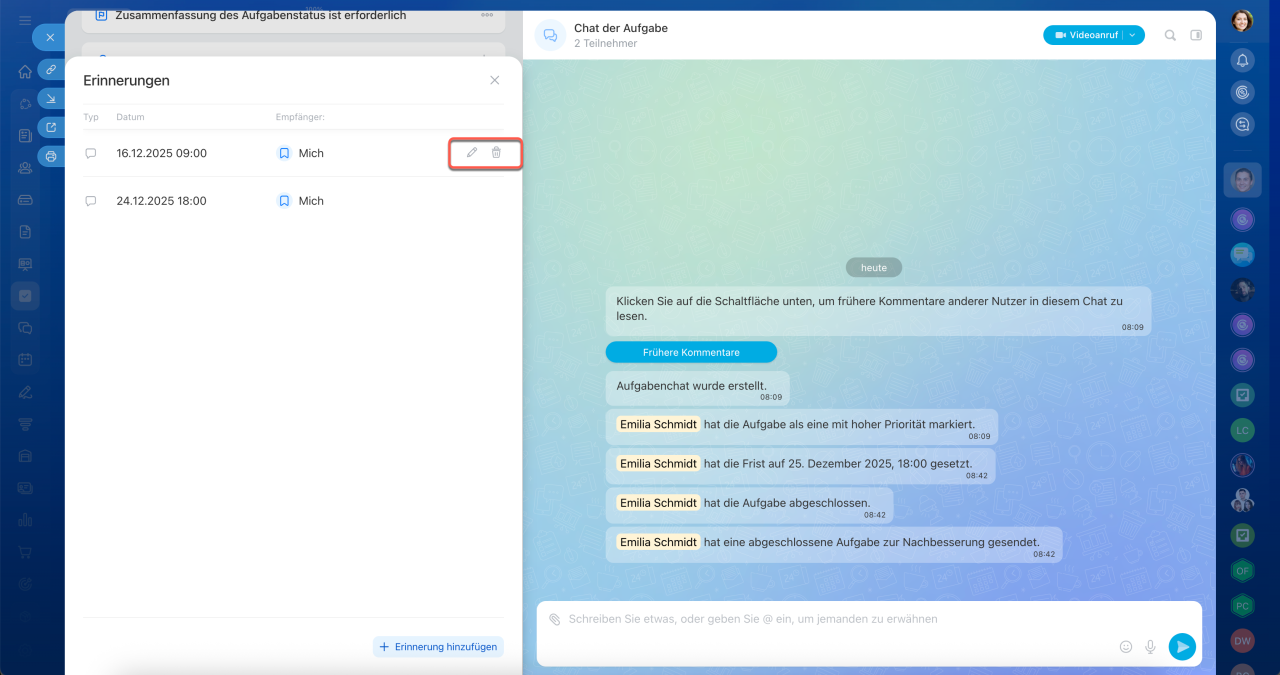Open notifications bell icon
This screenshot has width=1280, height=675.
(x=1242, y=60)
